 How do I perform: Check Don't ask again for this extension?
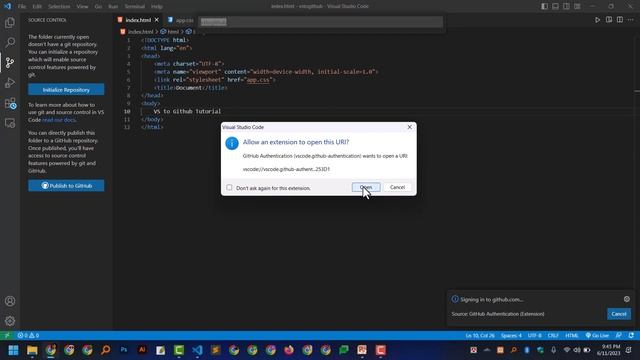229,187
